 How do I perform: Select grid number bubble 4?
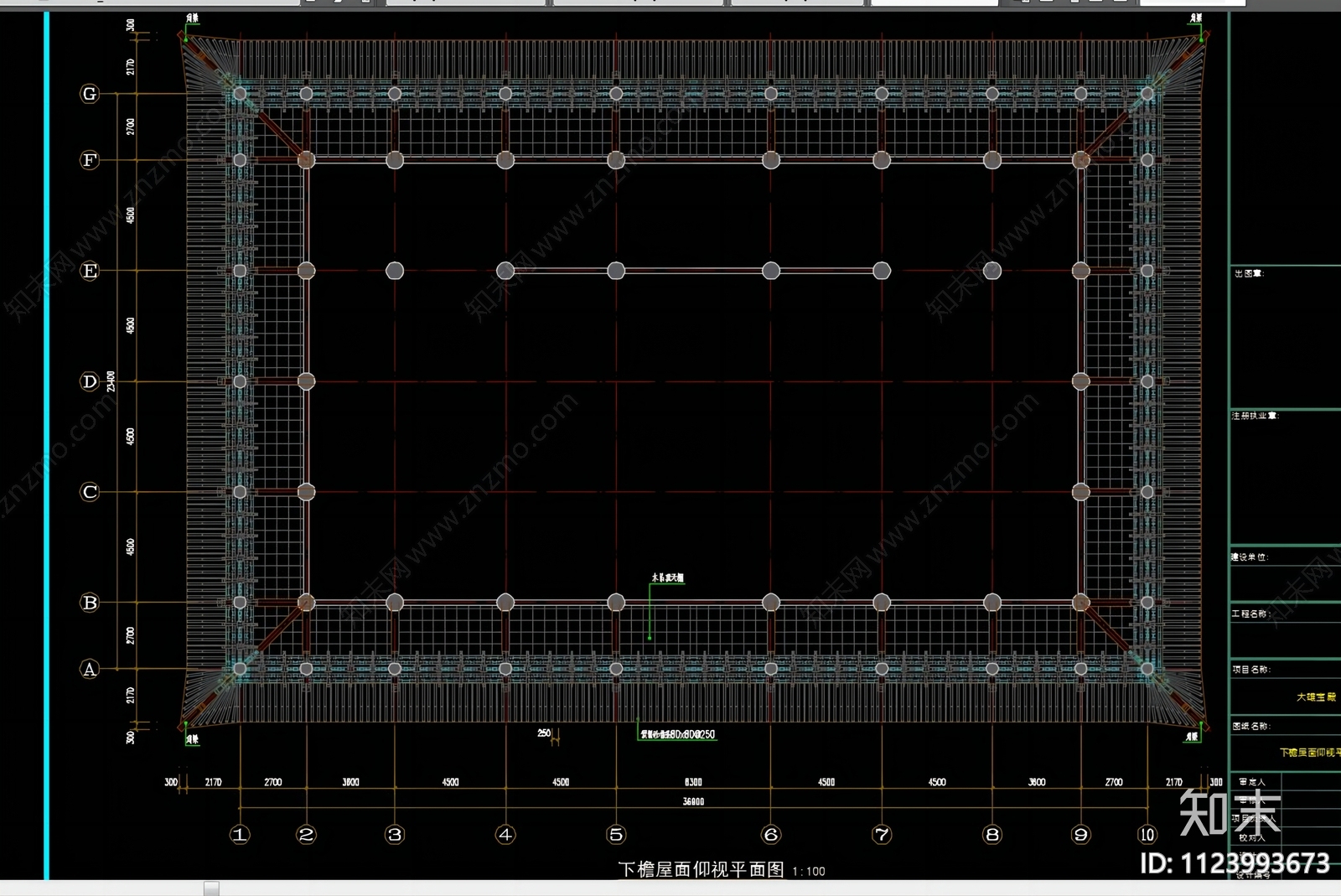(505, 834)
